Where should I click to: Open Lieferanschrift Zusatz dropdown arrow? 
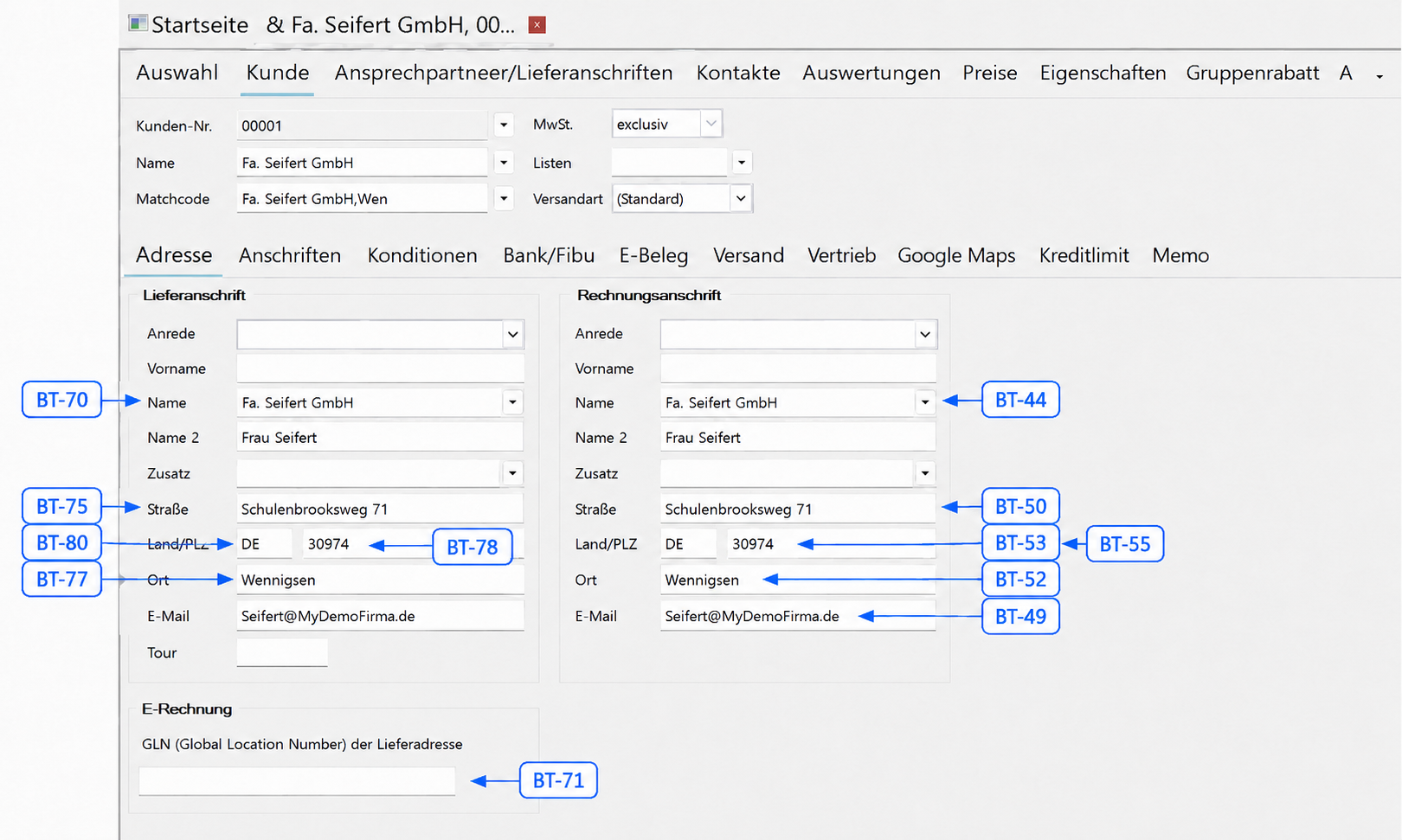pyautogui.click(x=513, y=473)
